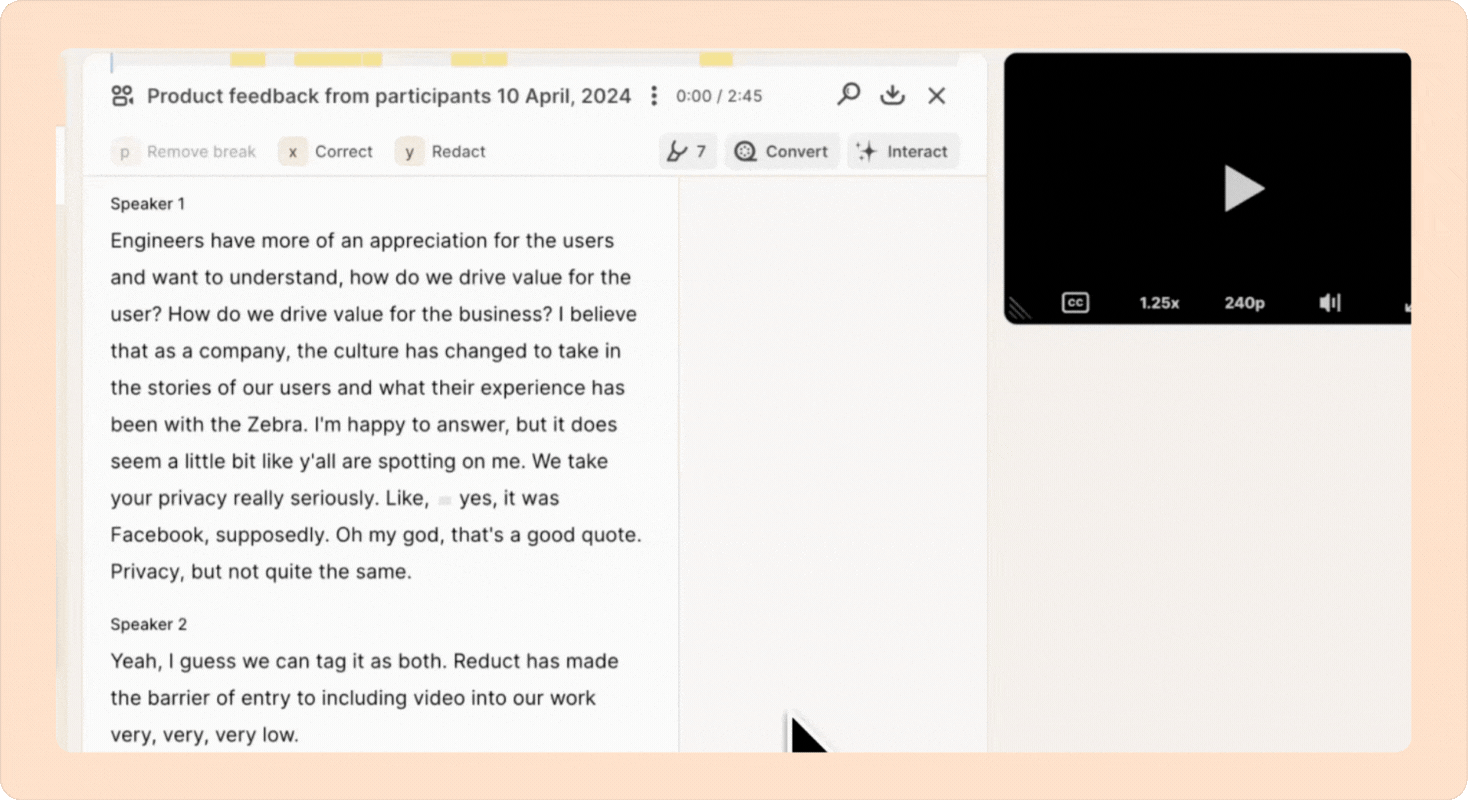Viewport: 1468px width, 801px height.
Task: Click the redacted word marker after 'Like,'
Action: (444, 499)
